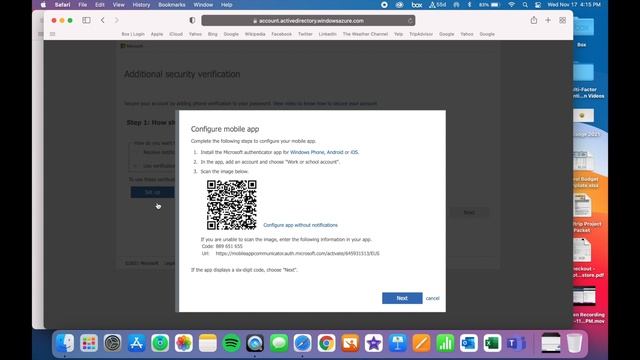Open the Android app link

(x=335, y=152)
